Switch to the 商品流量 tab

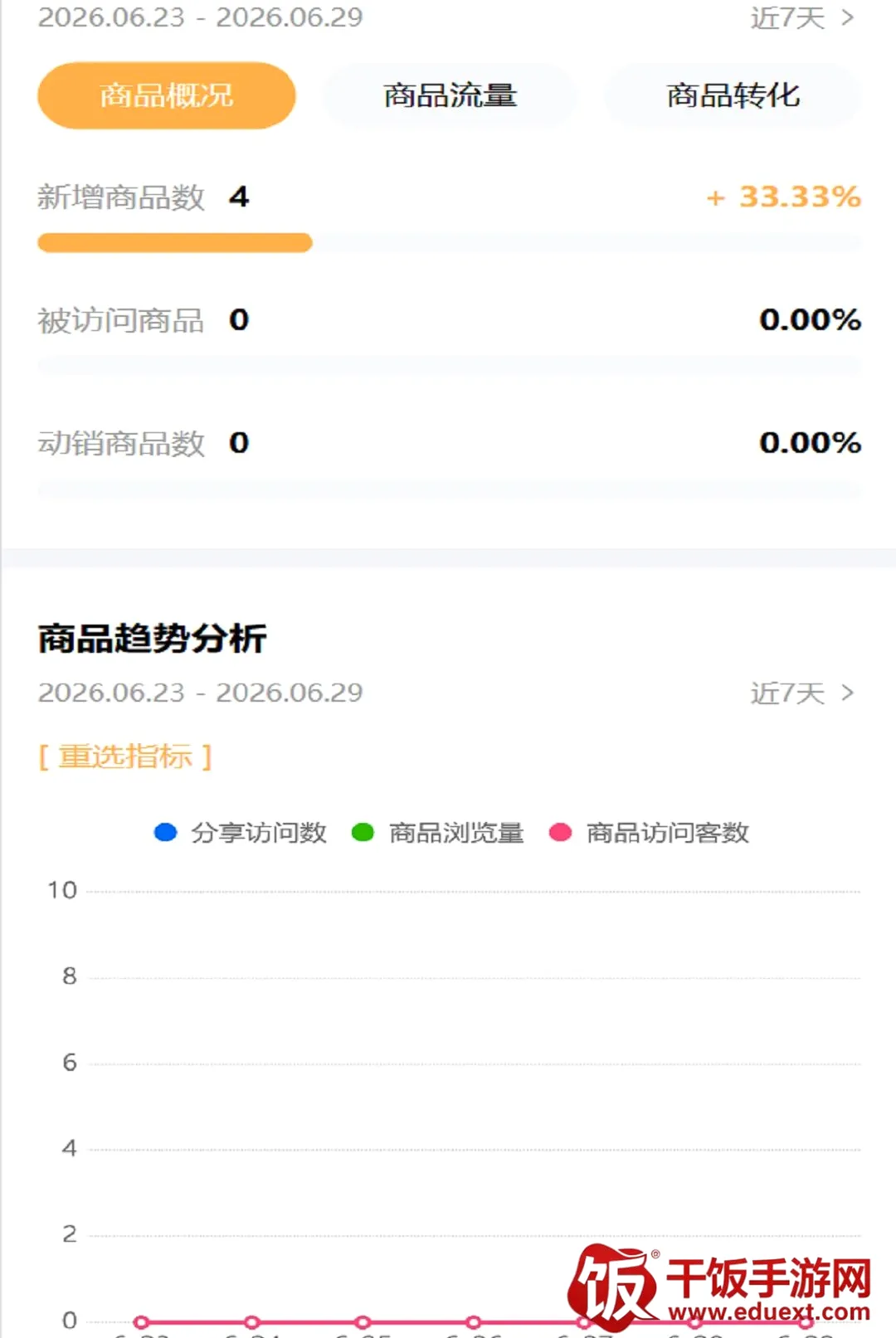(x=450, y=95)
